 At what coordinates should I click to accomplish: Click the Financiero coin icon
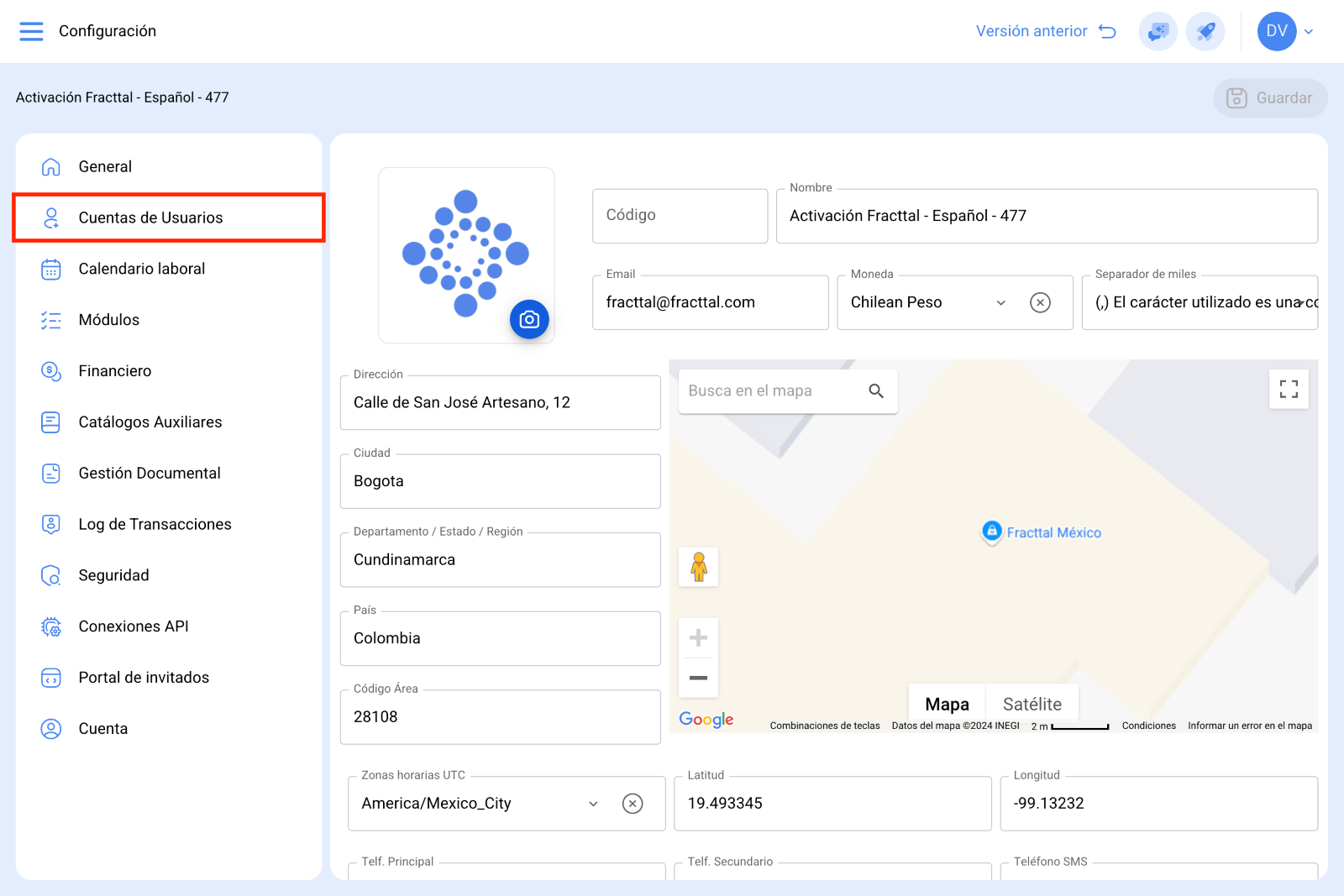[x=51, y=371]
